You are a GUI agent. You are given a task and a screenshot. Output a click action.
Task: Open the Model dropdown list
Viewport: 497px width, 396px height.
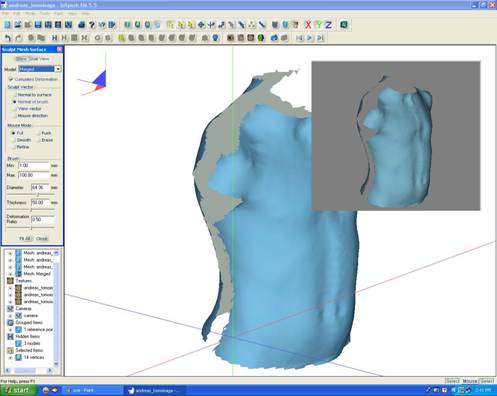58,69
